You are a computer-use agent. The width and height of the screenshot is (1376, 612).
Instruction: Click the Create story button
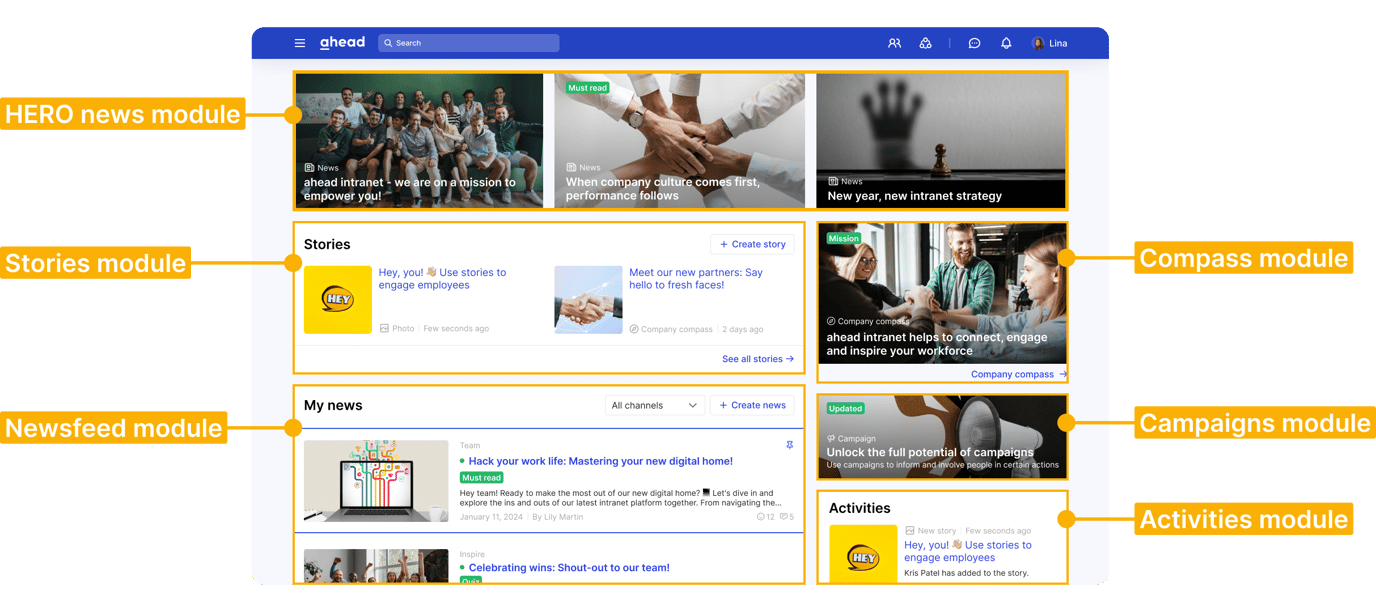(x=752, y=244)
